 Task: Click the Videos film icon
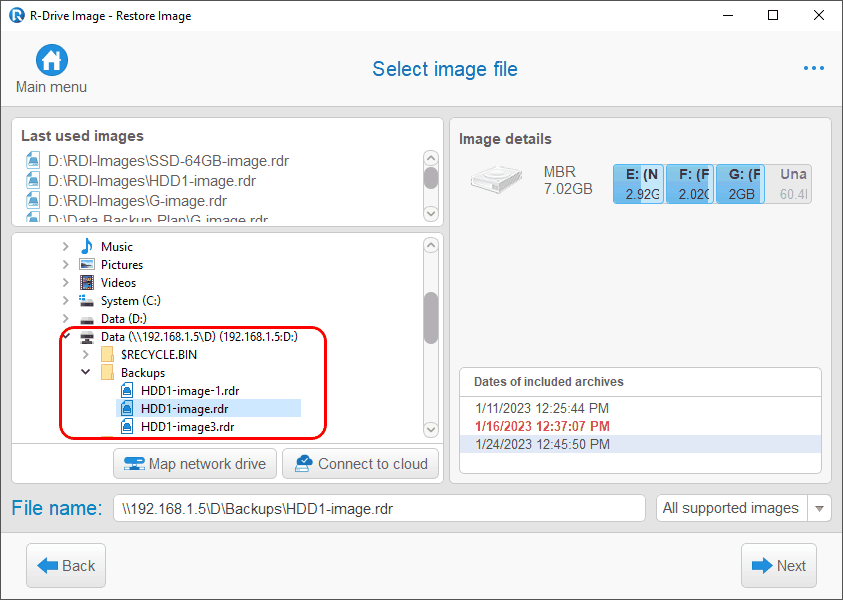point(87,282)
